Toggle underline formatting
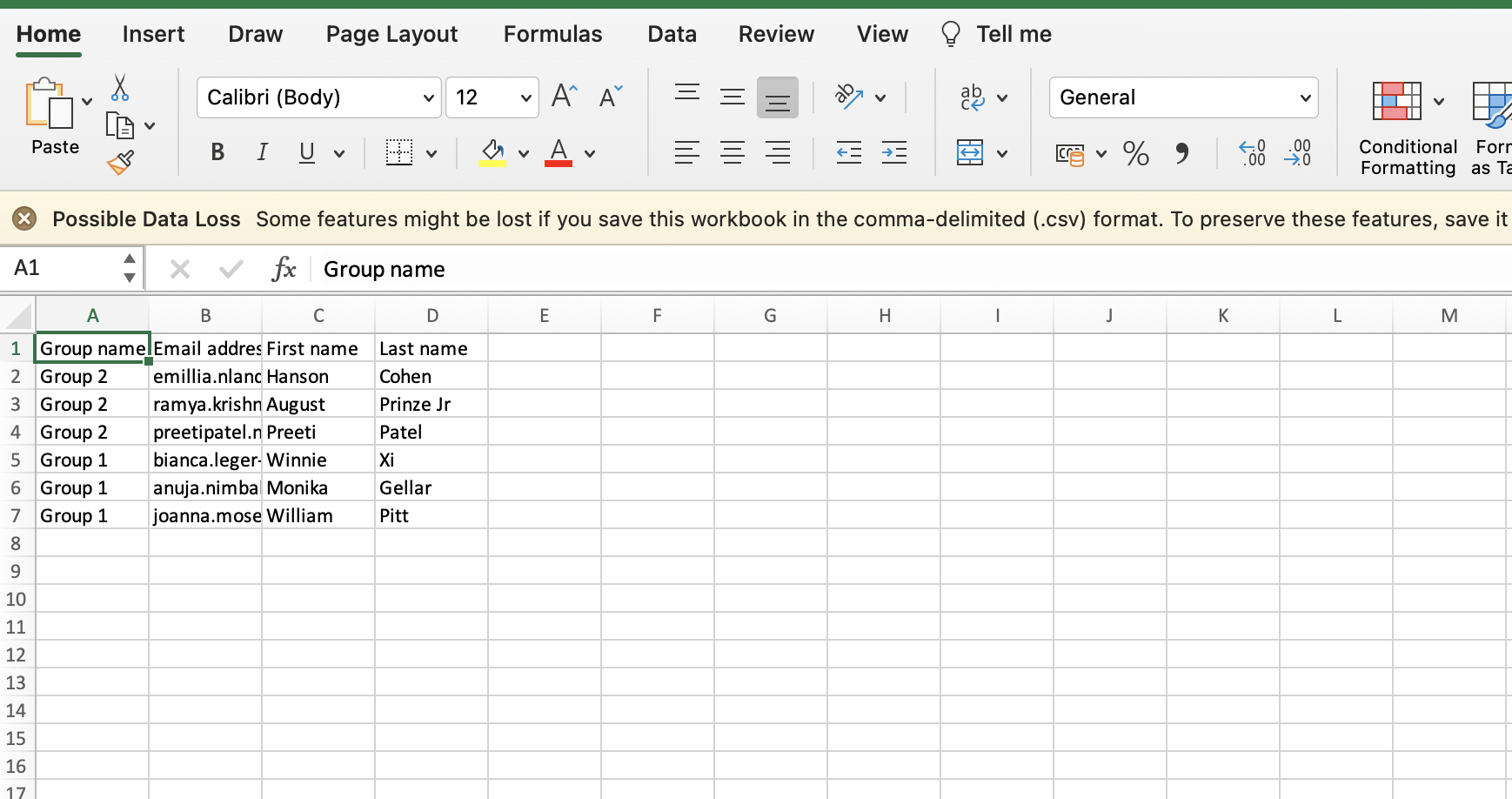Screen dimensions: 1512x799 [305, 152]
